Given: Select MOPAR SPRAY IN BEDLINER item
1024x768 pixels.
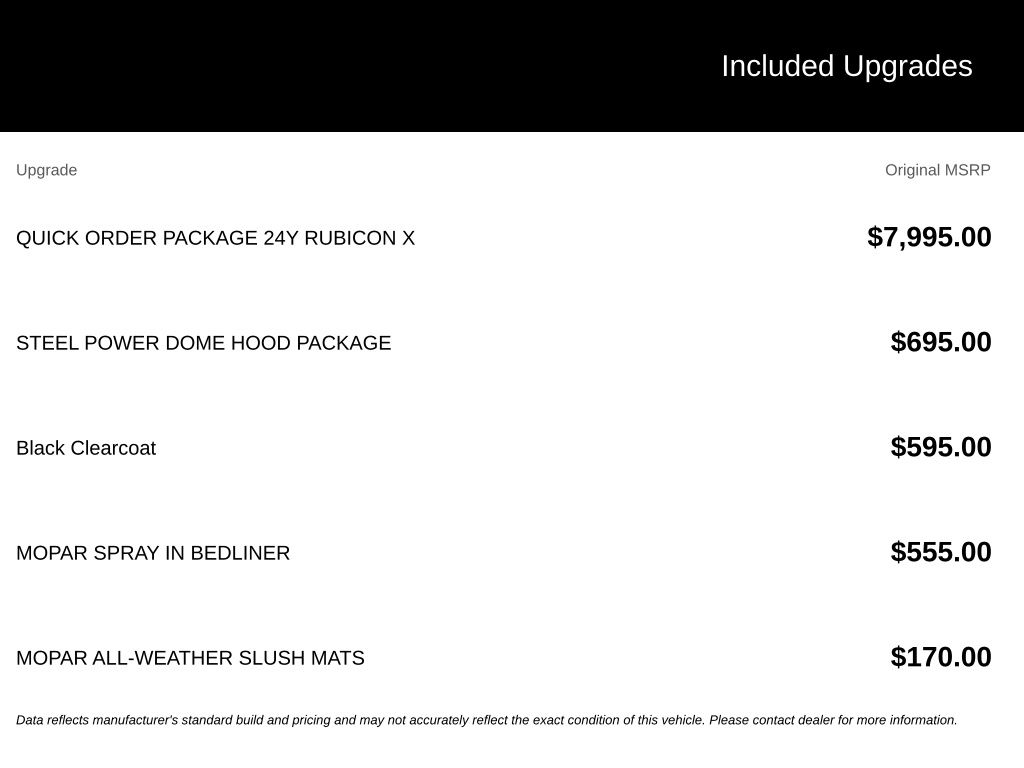Looking at the screenshot, I should [x=153, y=553].
